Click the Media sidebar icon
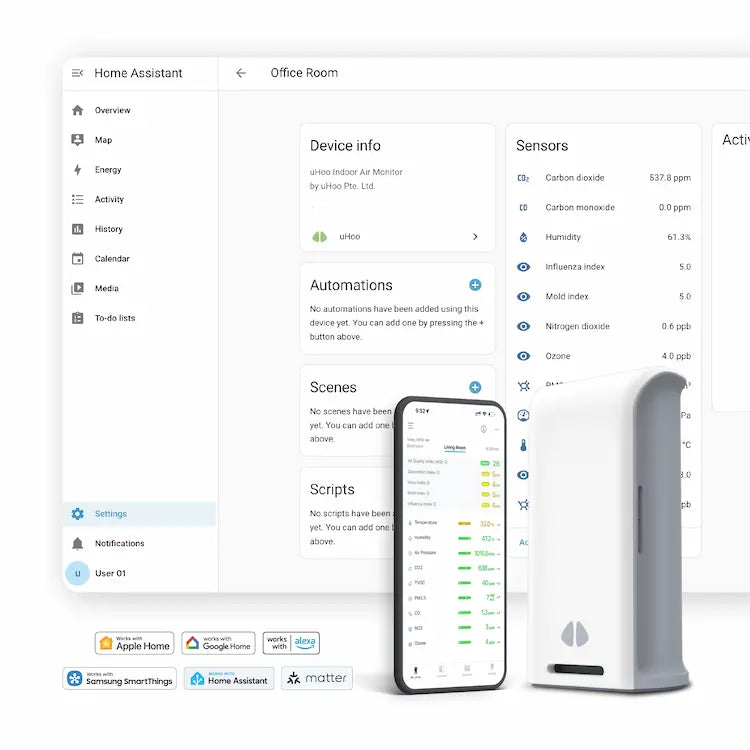Viewport: 750px width, 750px height. click(x=77, y=288)
